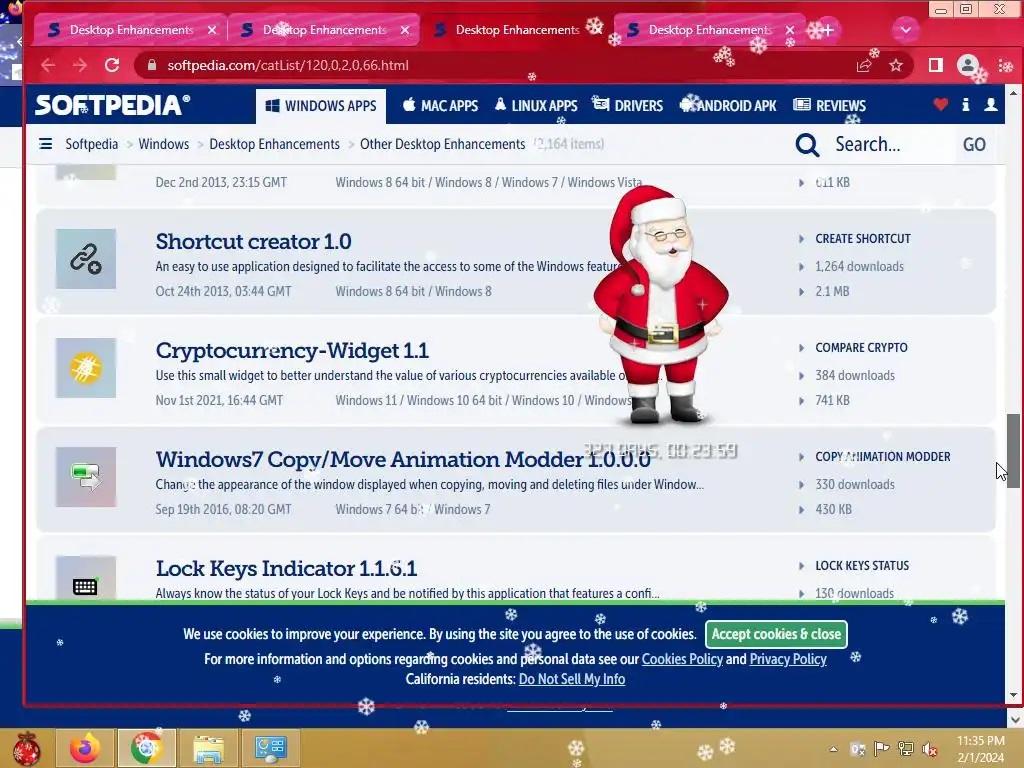Click the browser forward arrow
The height and width of the screenshot is (768, 1024).
[x=80, y=65]
